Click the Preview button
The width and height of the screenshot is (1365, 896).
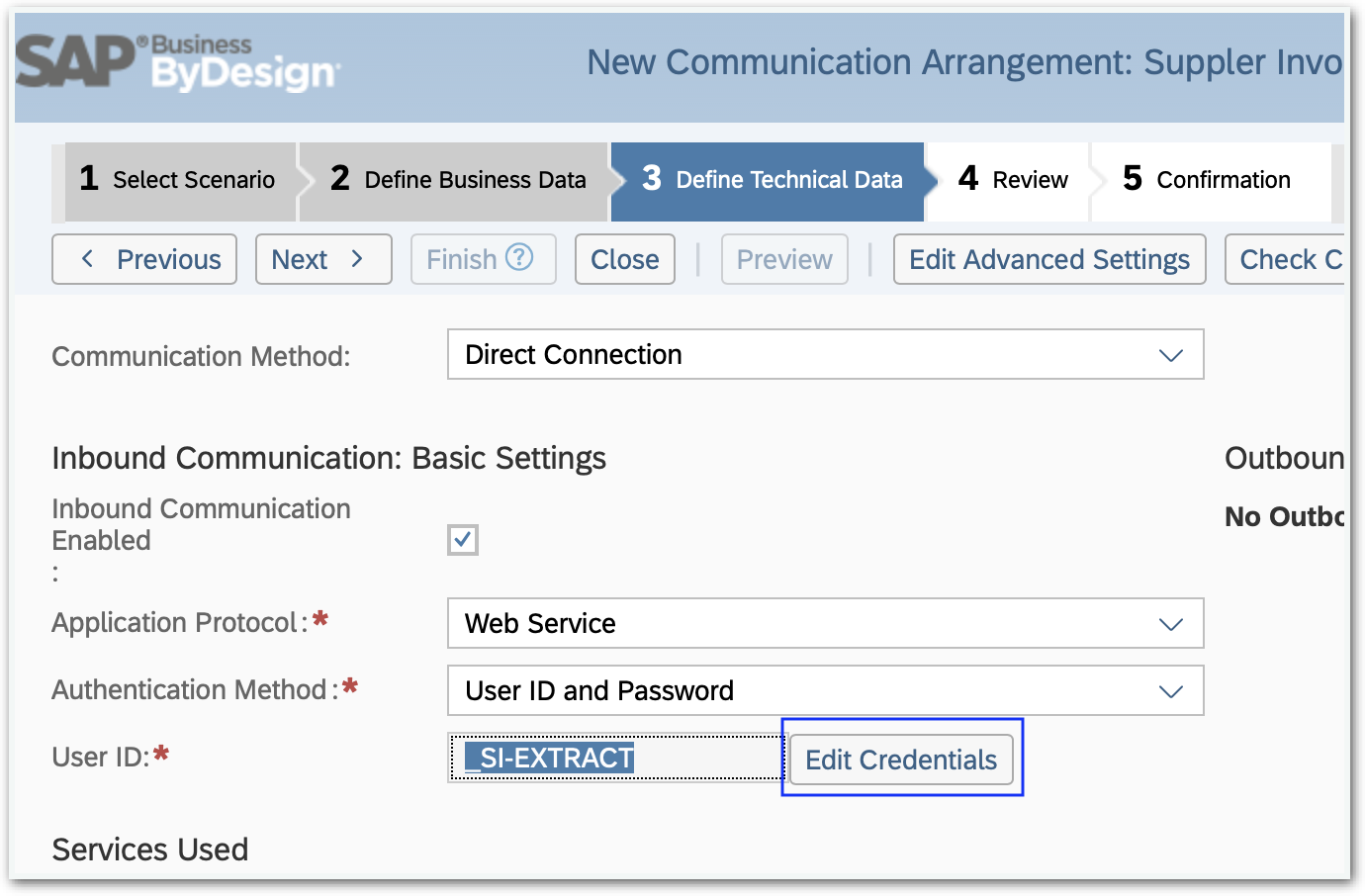click(783, 259)
